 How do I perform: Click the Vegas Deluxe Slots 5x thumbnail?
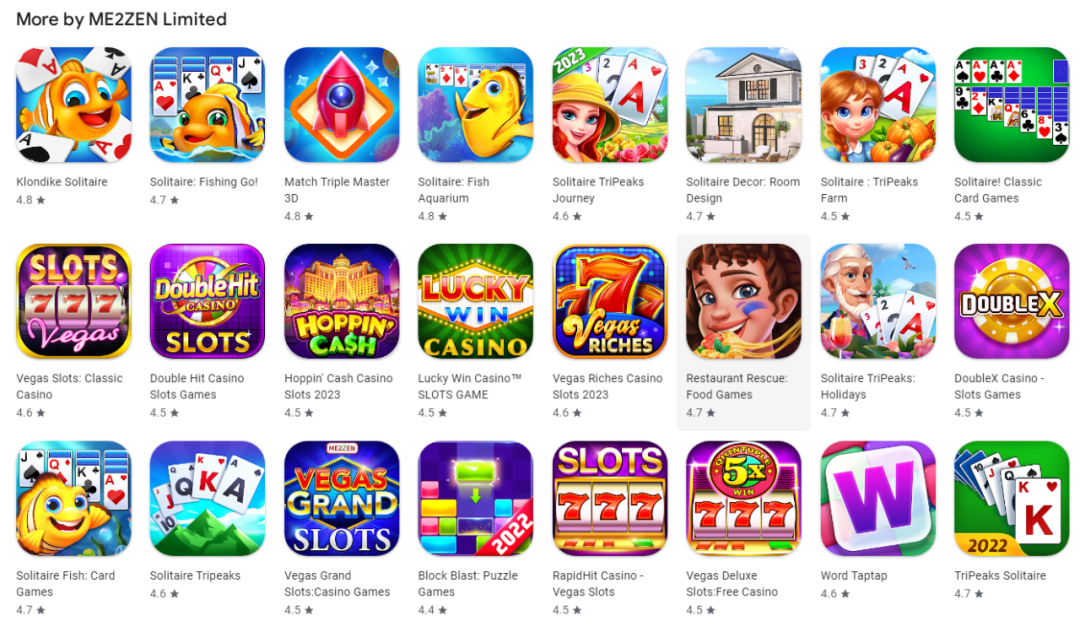[743, 498]
